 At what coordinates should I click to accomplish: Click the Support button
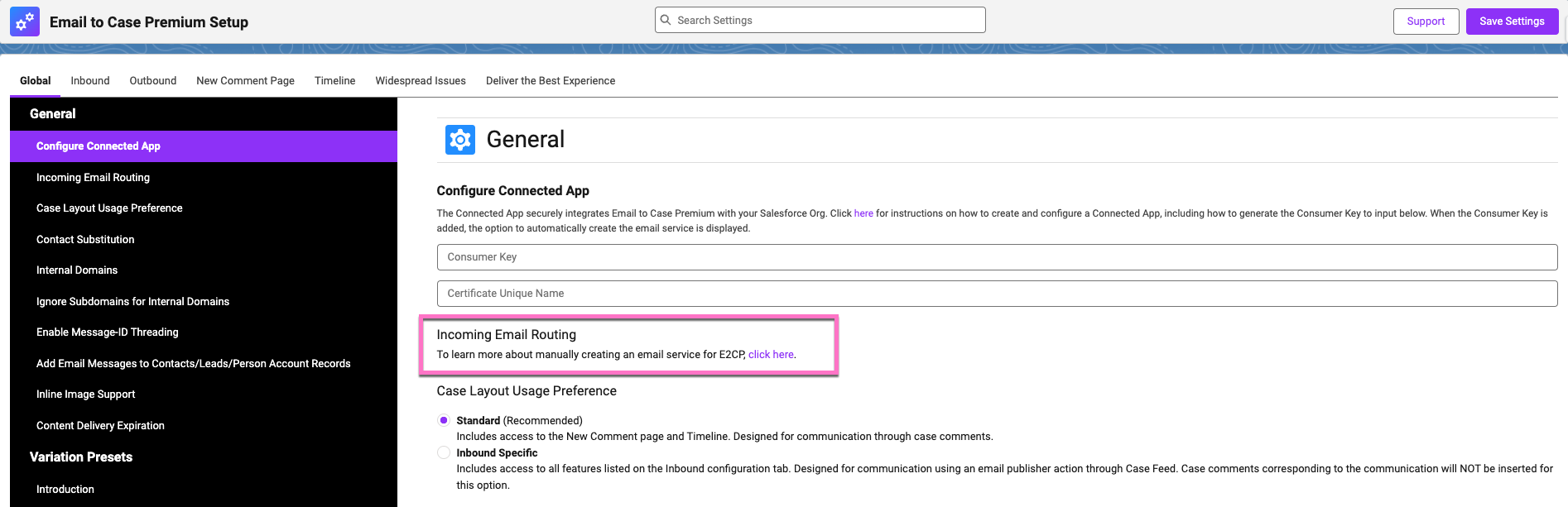1426,22
